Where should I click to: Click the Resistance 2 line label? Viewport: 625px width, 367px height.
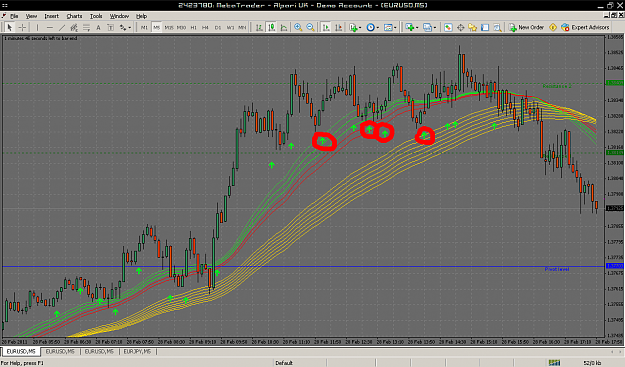[557, 86]
